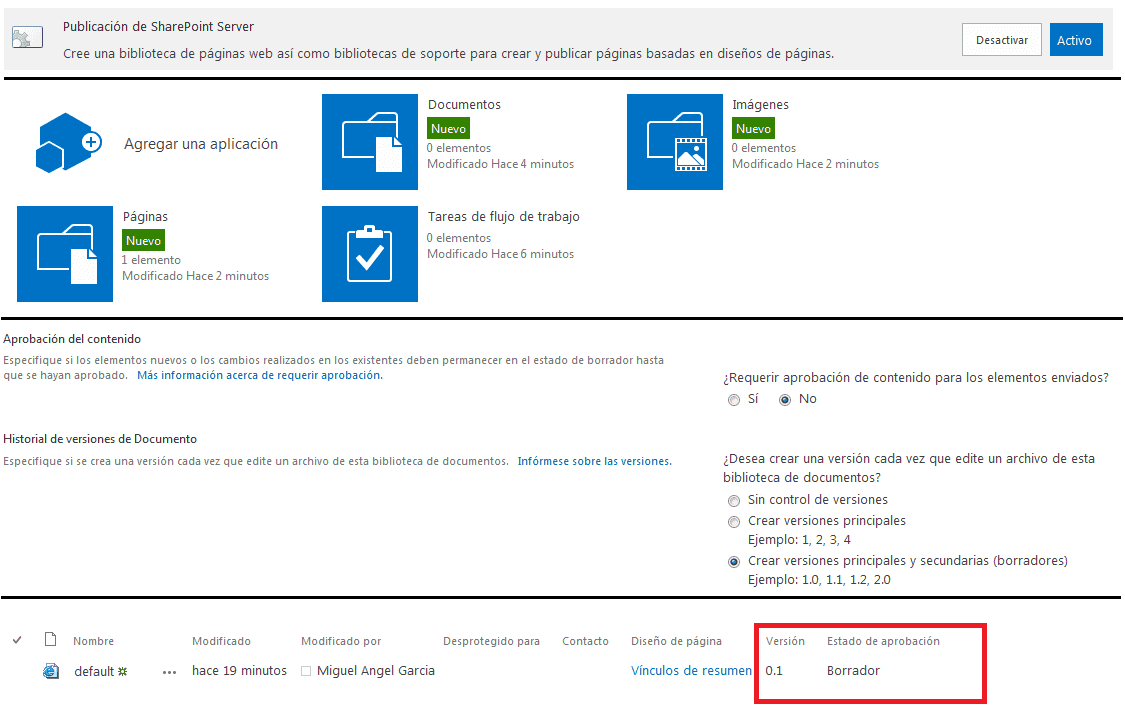Click the 1 elemento count under Páginas
This screenshot has height=718, width=1125.
151,260
